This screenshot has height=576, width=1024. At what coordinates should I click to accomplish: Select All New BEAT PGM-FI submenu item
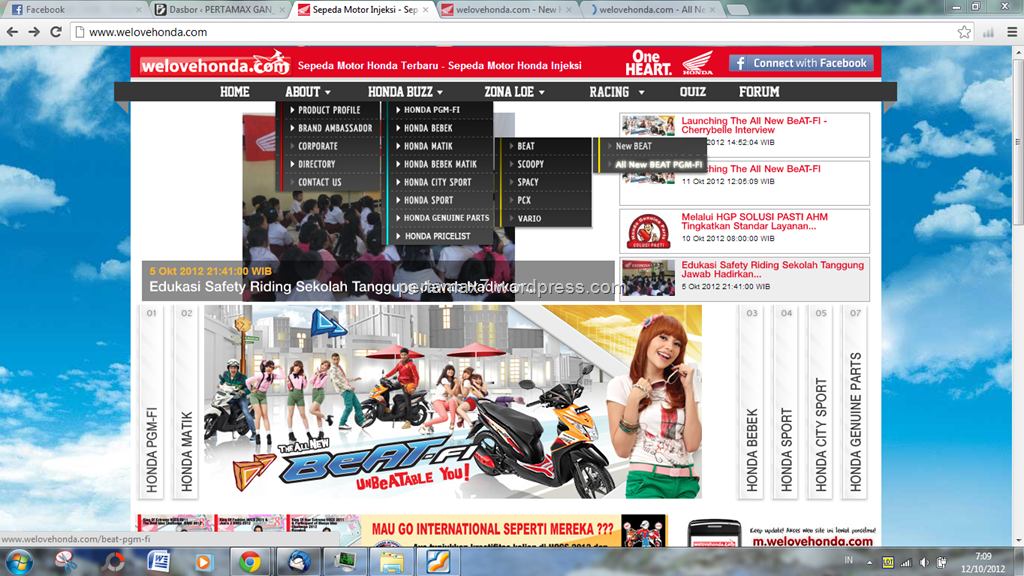pyautogui.click(x=659, y=164)
